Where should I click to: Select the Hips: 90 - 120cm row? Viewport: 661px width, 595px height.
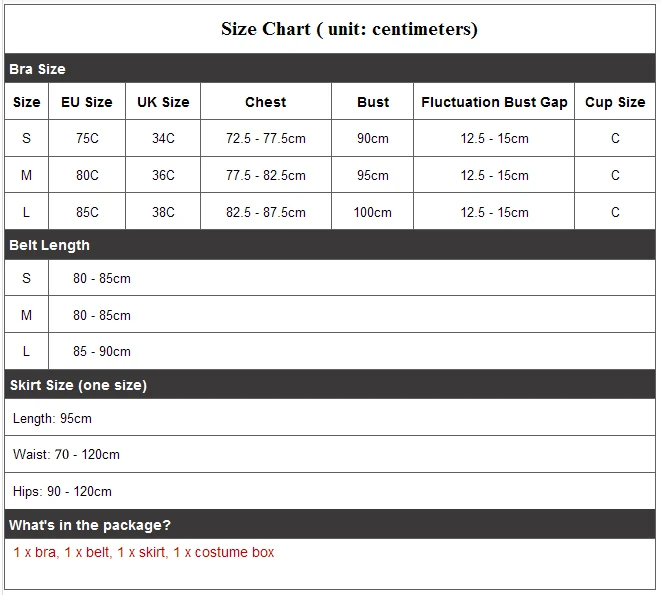pyautogui.click(x=330, y=491)
